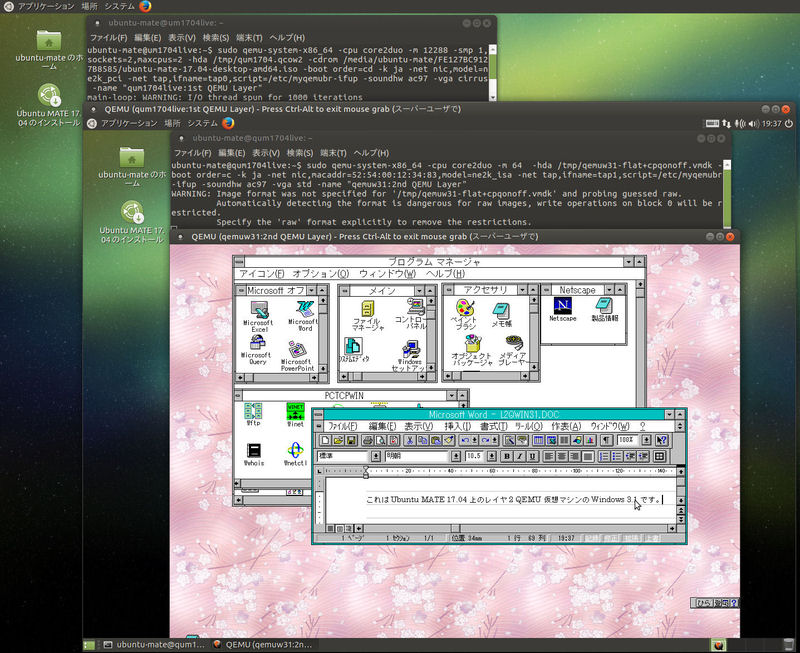
Task: Toggle right text alignment in Word
Action: [574, 457]
